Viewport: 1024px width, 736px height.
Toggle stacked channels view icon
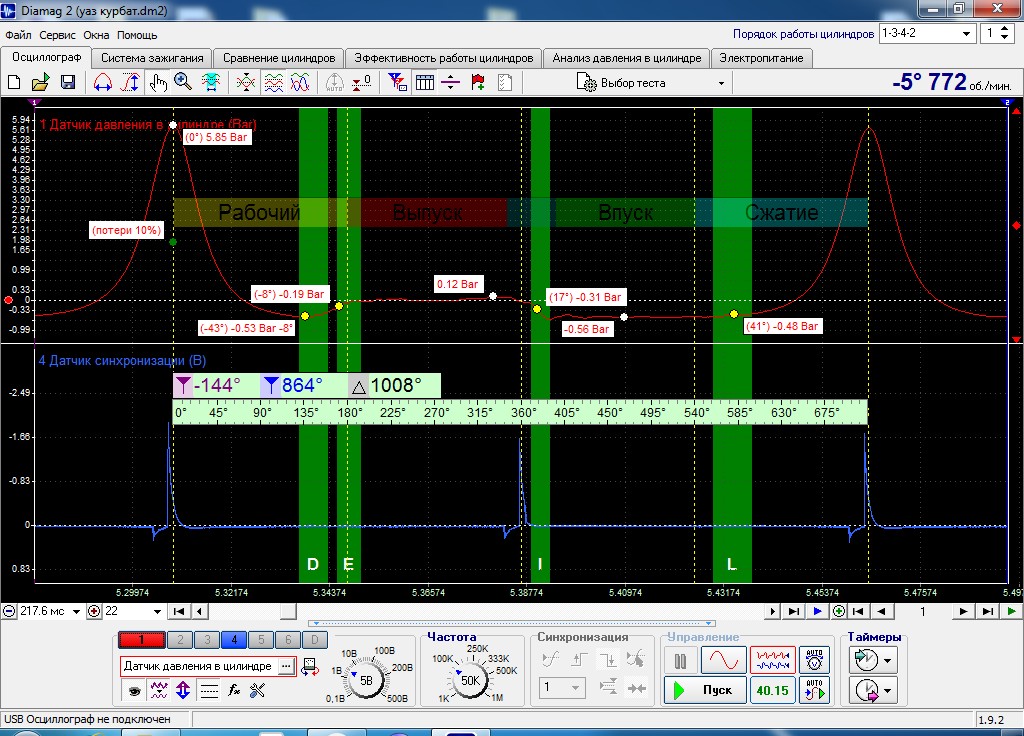[x=273, y=82]
